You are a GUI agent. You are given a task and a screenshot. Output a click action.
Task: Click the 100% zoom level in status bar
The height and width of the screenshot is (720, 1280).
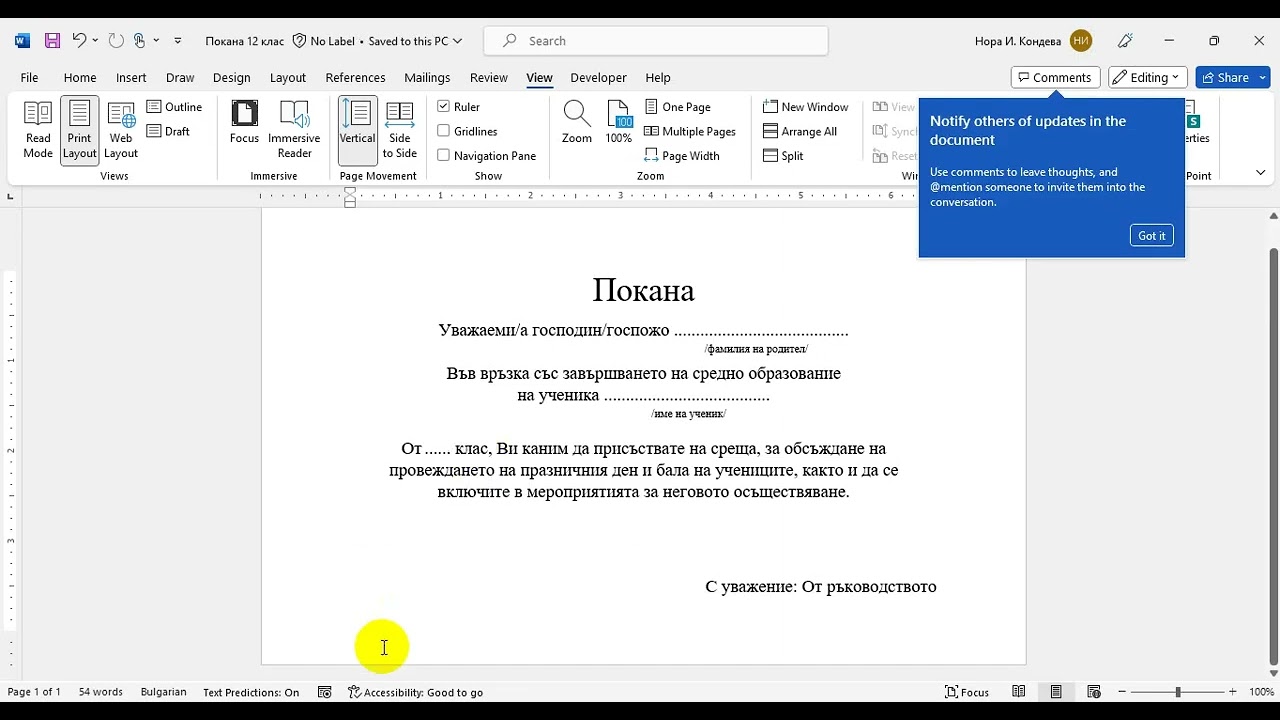[x=1261, y=692]
